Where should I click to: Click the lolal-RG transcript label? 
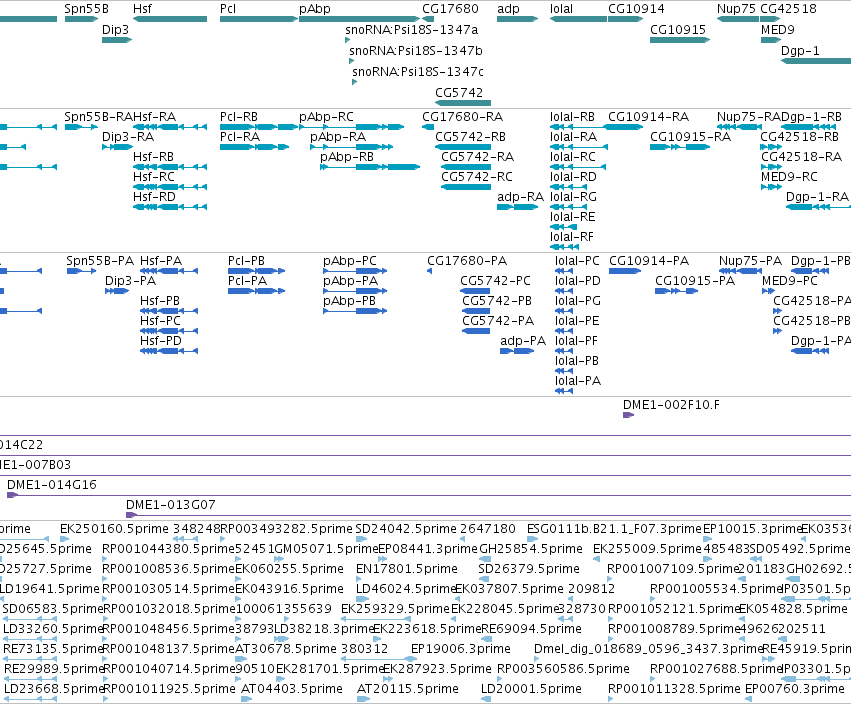[573, 197]
